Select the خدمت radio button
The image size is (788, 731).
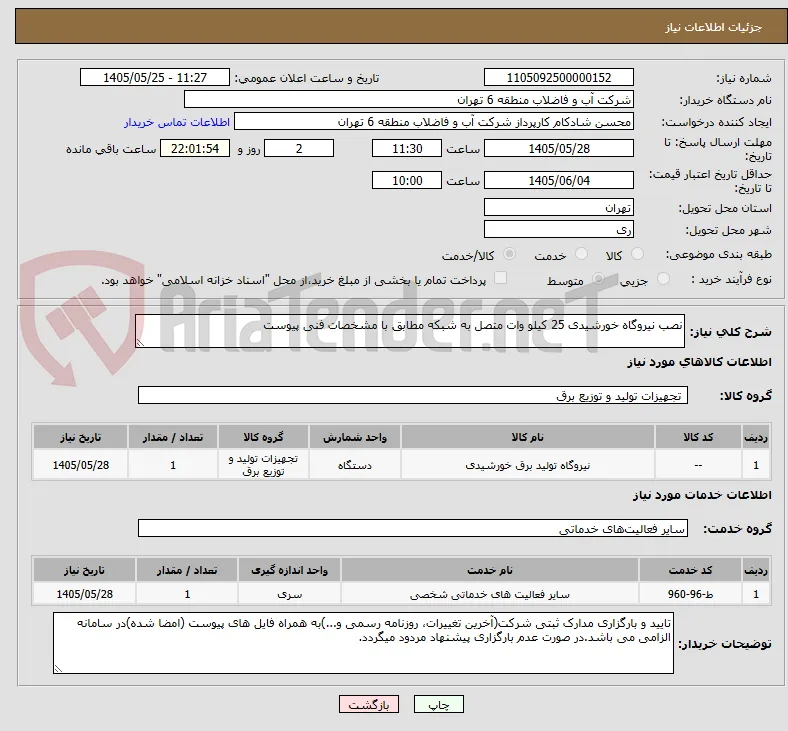581,254
